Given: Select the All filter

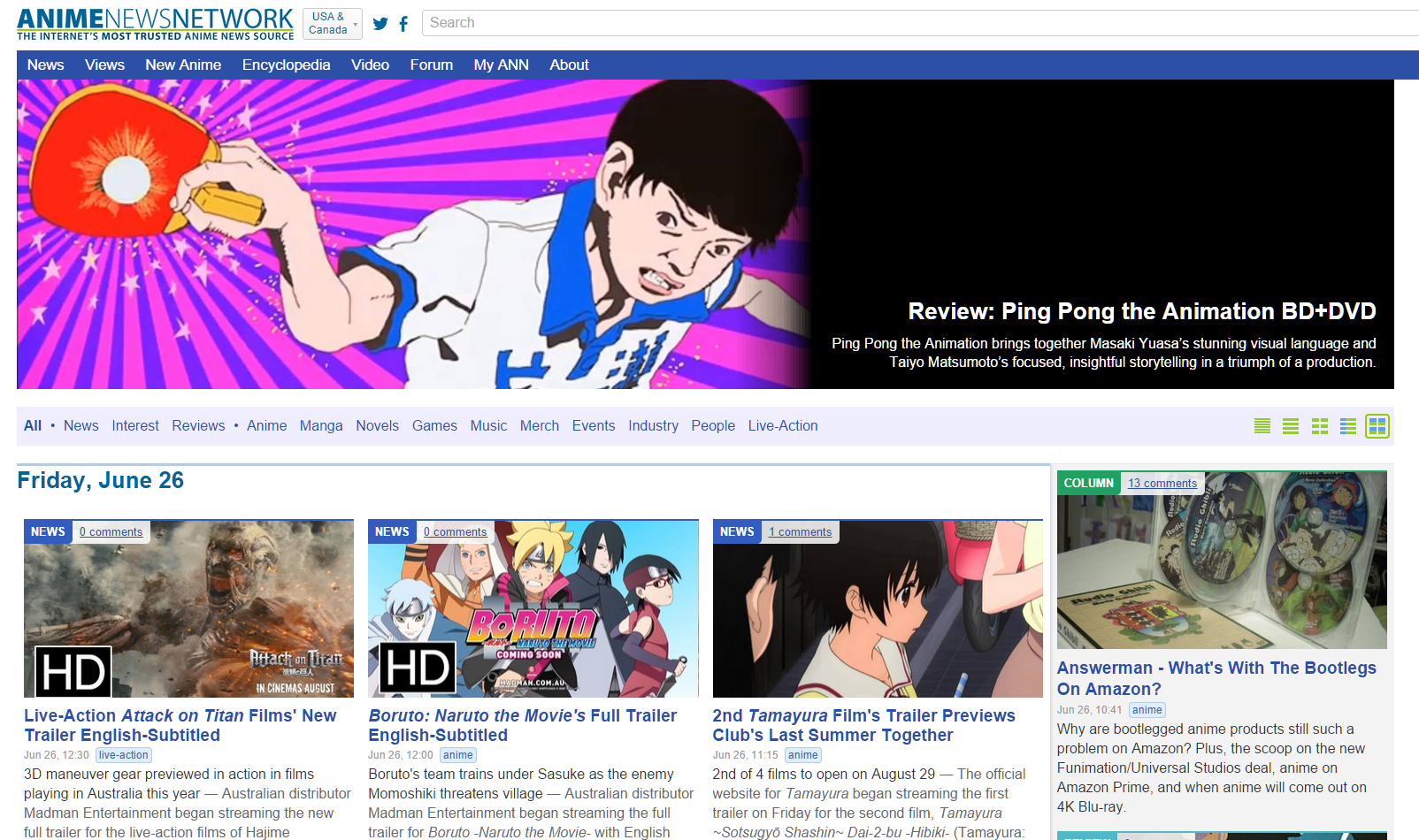Looking at the screenshot, I should [x=33, y=425].
